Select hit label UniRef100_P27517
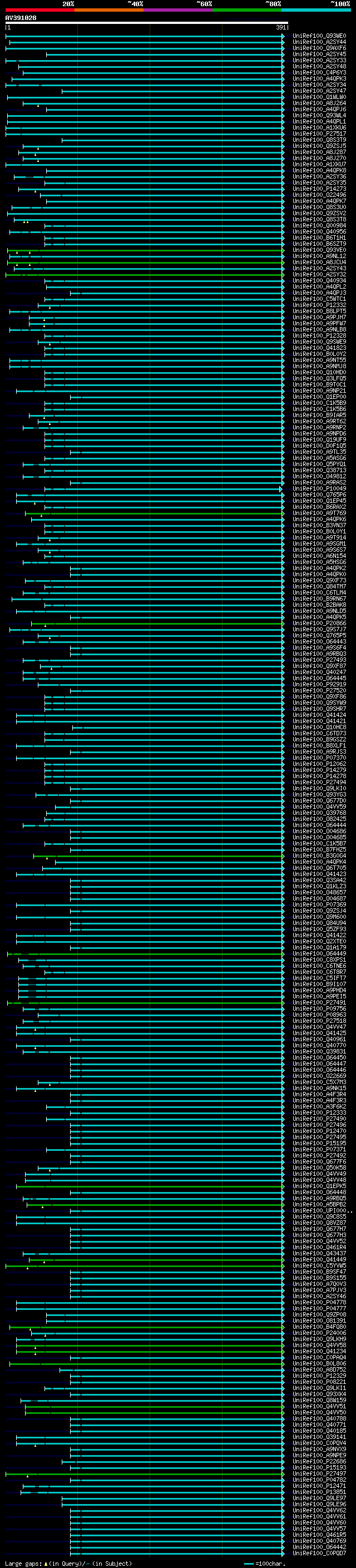Viewport: 356px width, 1568px height. click(319, 134)
